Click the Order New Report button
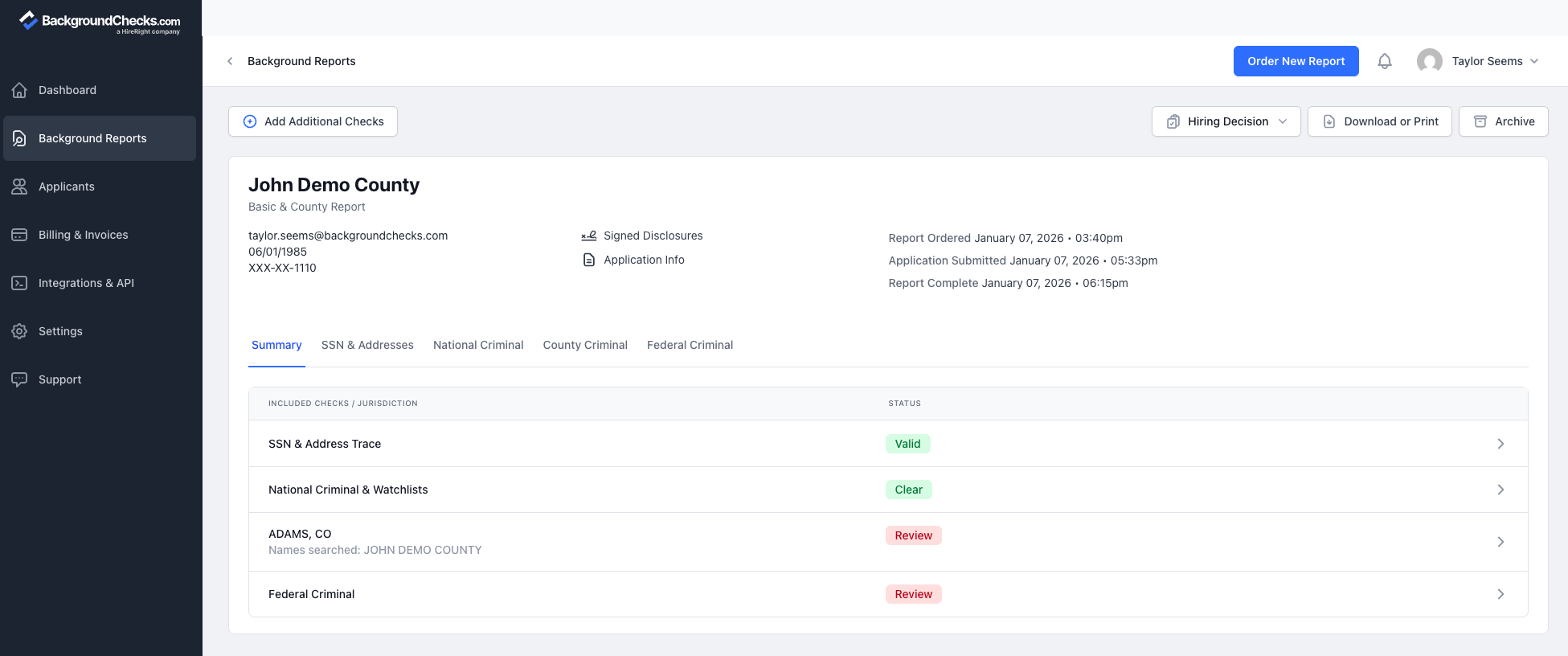1568x656 pixels. point(1296,61)
